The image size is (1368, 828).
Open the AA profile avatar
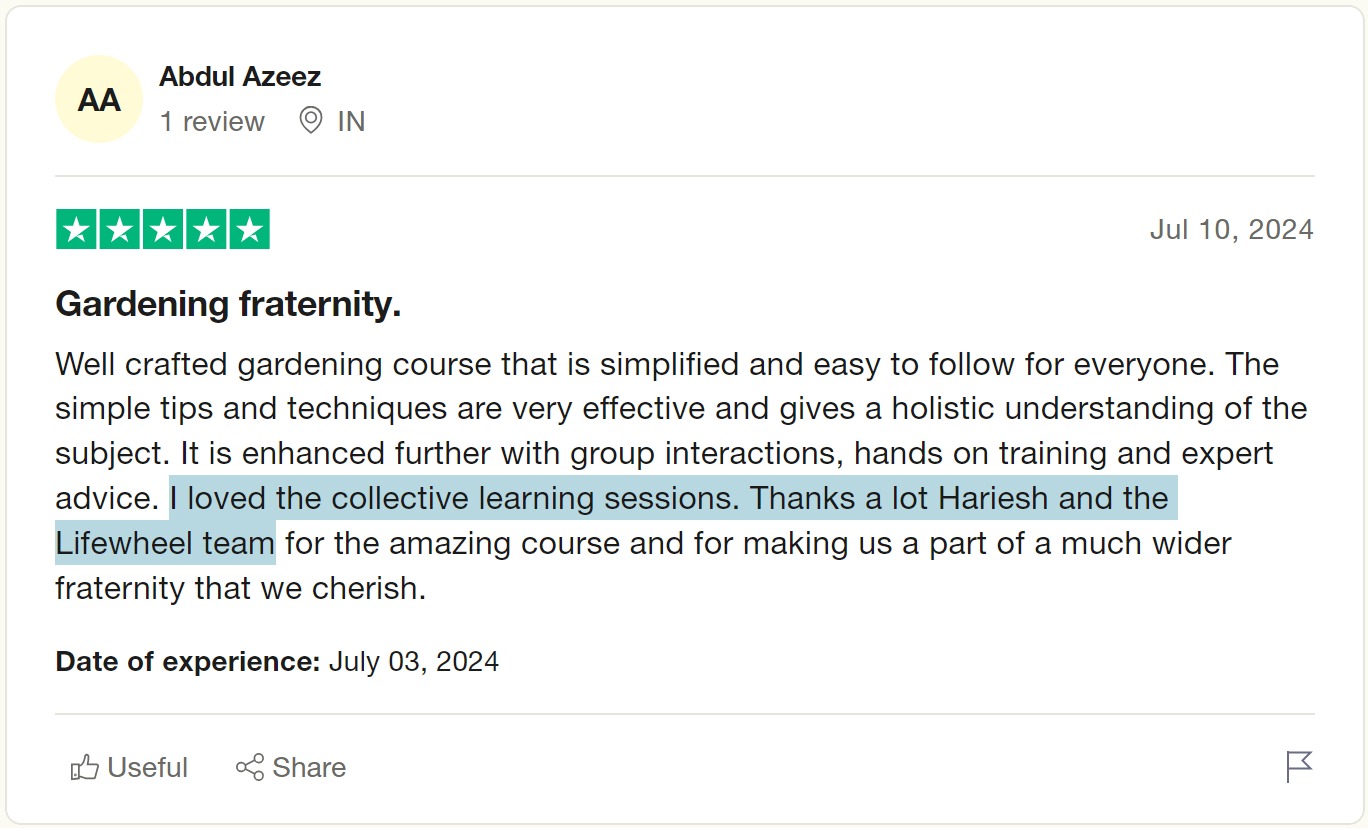coord(99,100)
